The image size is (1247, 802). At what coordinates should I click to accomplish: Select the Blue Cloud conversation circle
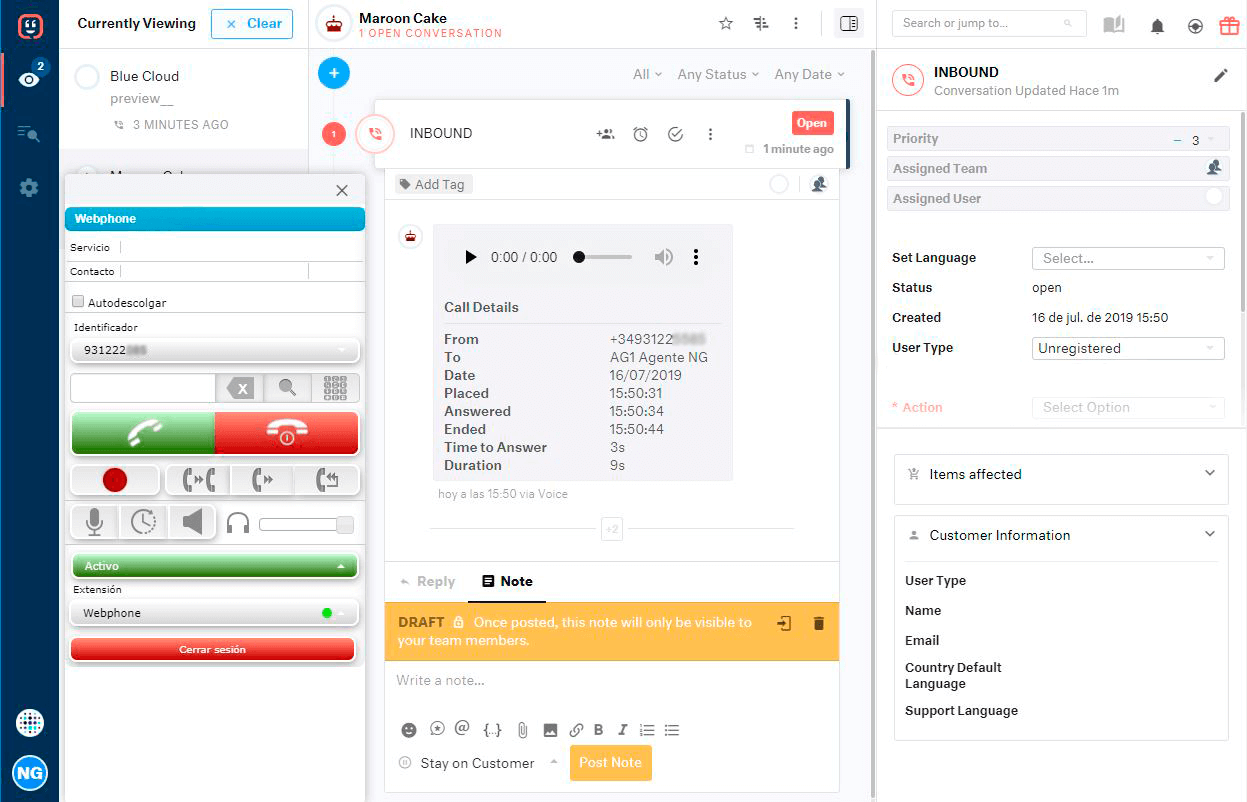click(x=87, y=77)
